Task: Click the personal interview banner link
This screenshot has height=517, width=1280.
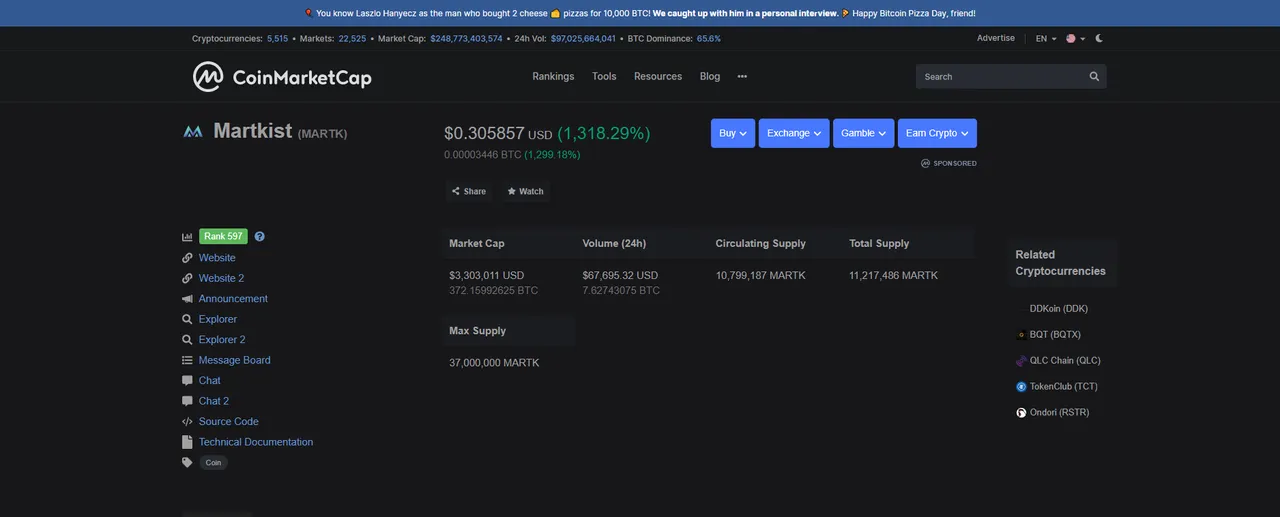Action: coord(746,13)
